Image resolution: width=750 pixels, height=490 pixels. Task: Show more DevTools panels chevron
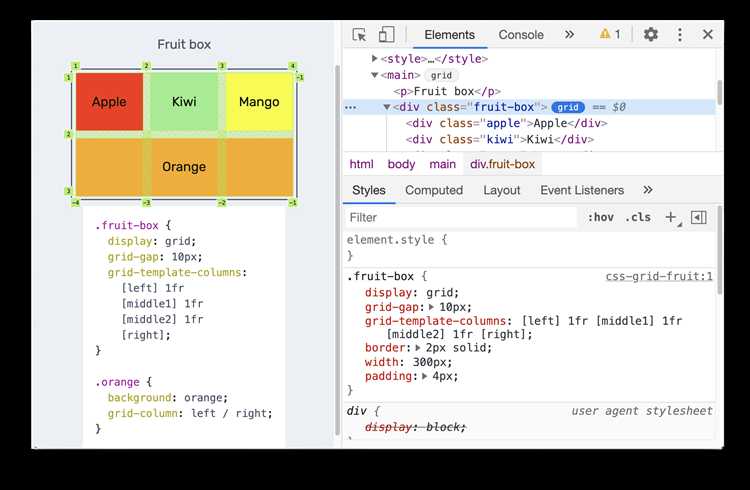[x=569, y=34]
